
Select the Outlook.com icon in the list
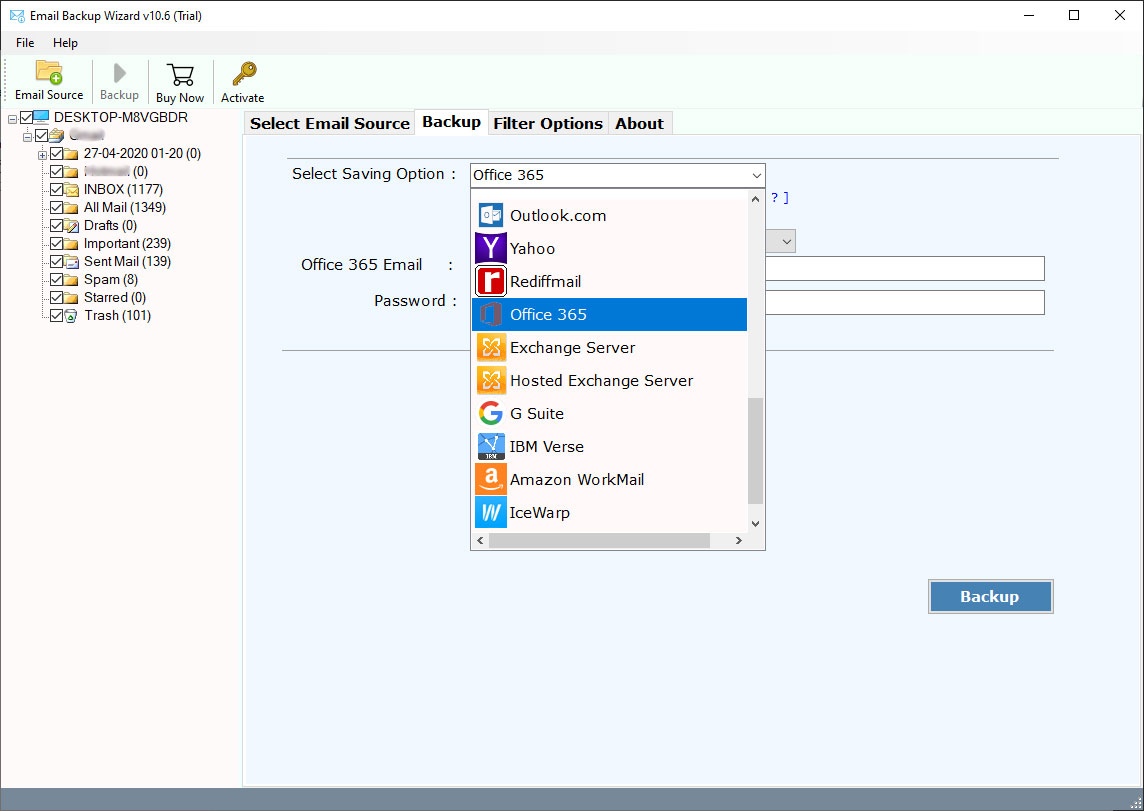(490, 215)
